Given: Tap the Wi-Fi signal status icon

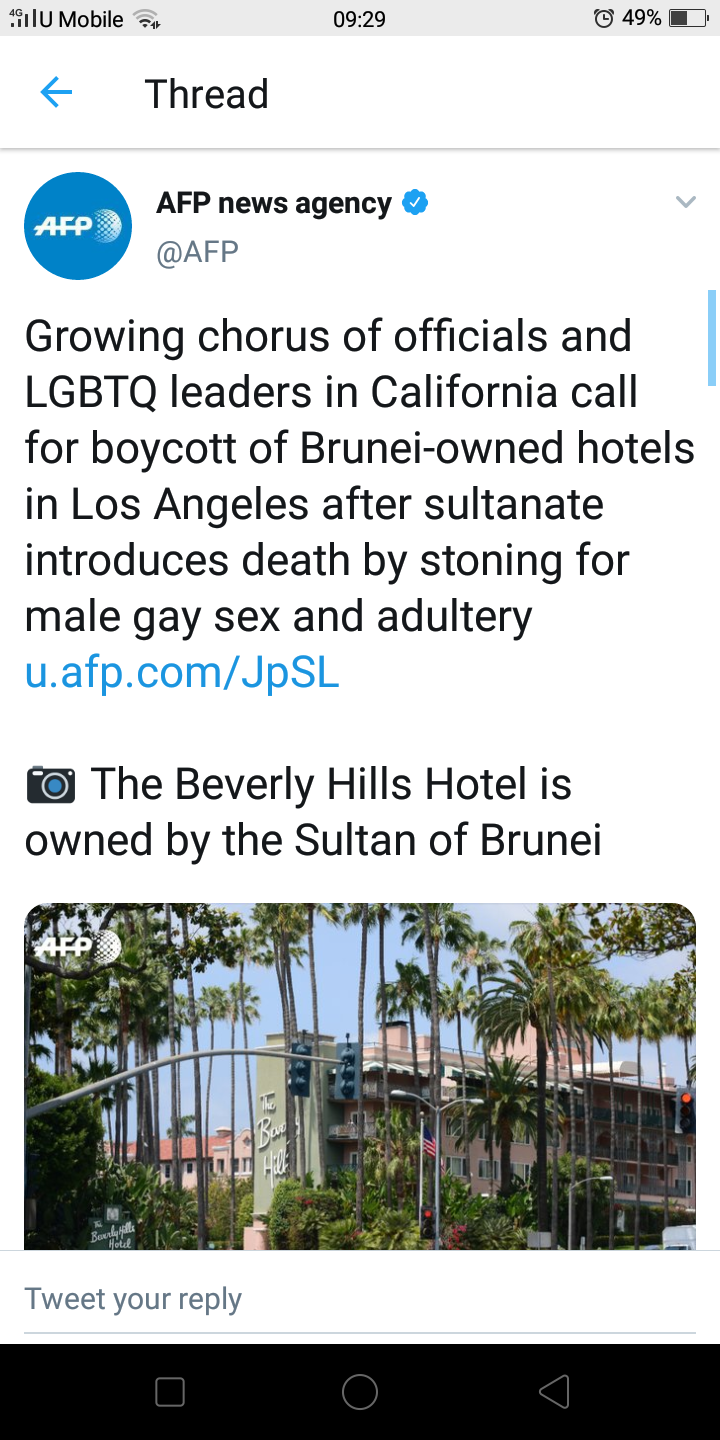Looking at the screenshot, I should click(x=147, y=19).
